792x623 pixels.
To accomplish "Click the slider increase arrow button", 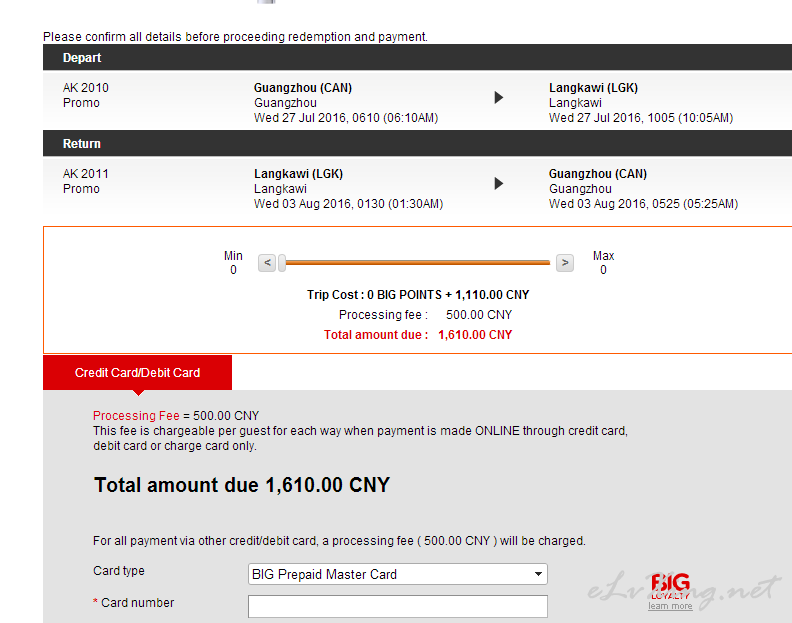I will (565, 263).
